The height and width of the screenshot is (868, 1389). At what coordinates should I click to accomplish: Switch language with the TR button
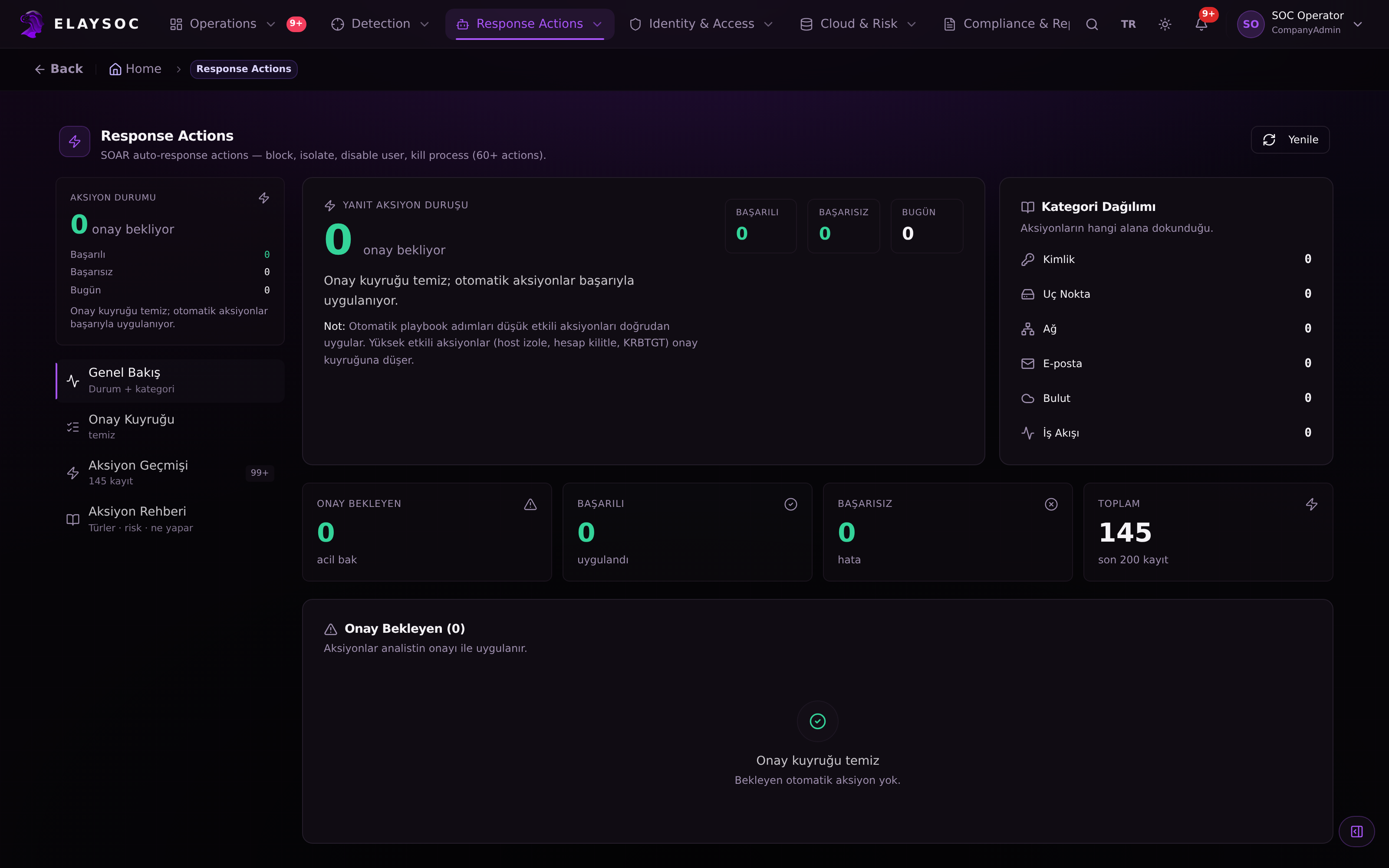click(1128, 24)
